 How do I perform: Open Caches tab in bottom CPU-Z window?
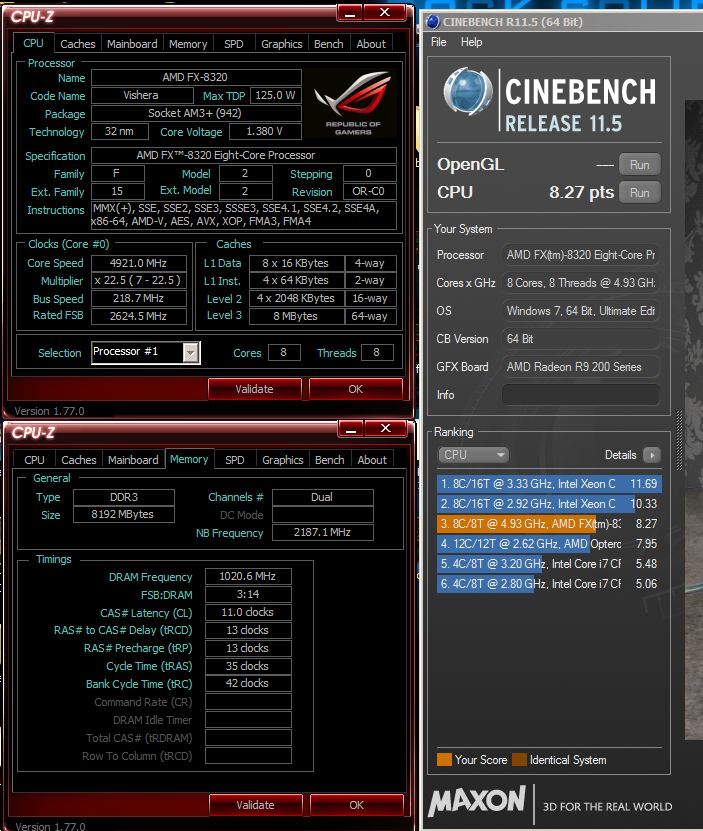tap(78, 460)
